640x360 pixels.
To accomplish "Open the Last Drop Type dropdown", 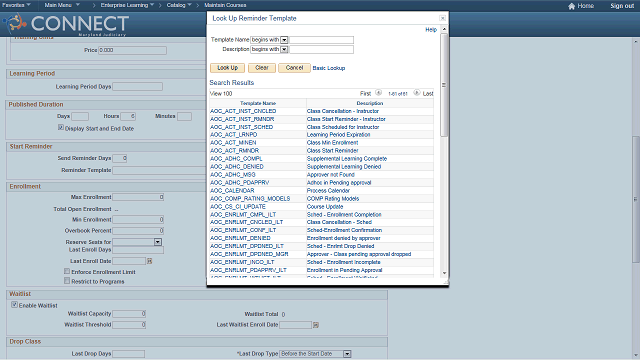I will (x=347, y=354).
